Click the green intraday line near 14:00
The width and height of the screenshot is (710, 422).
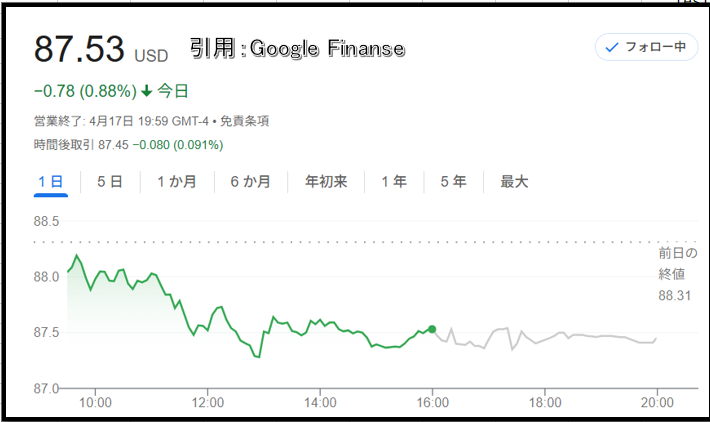pos(320,321)
